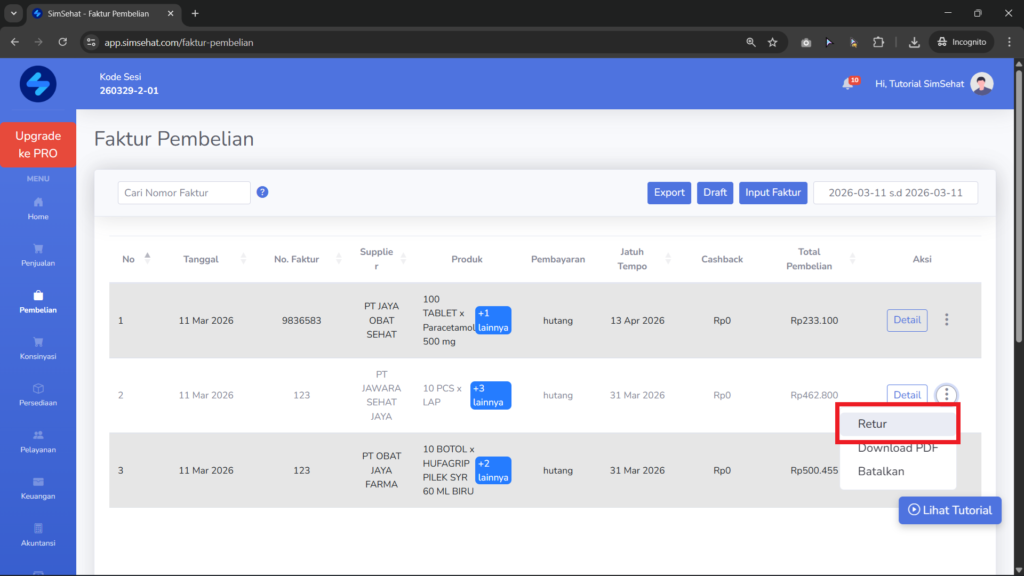Click the blue help question-mark icon

pos(263,192)
